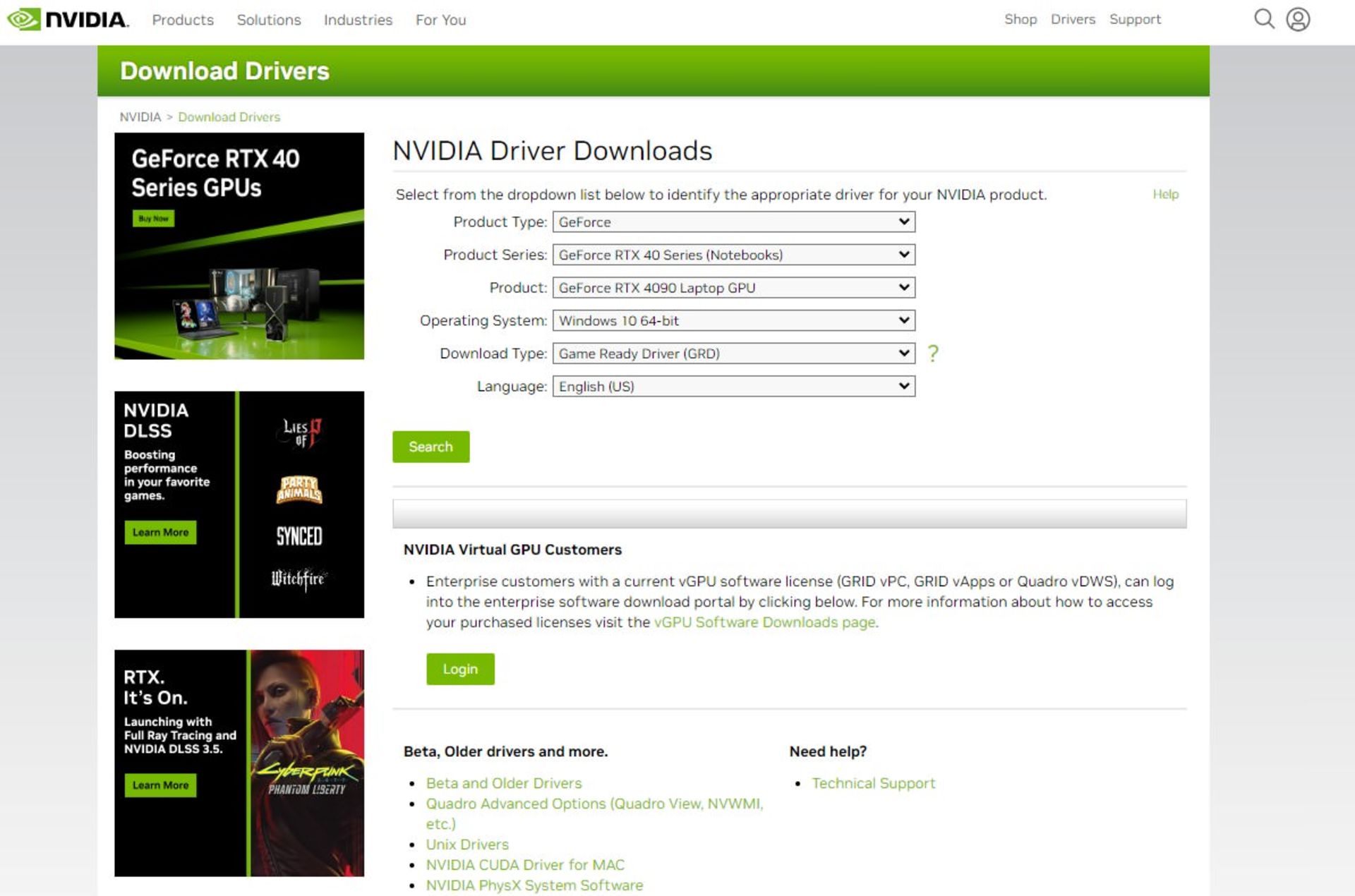Click the NVIDIA Virtual GPU Customers heading
Image resolution: width=1355 pixels, height=896 pixels.
tap(512, 550)
